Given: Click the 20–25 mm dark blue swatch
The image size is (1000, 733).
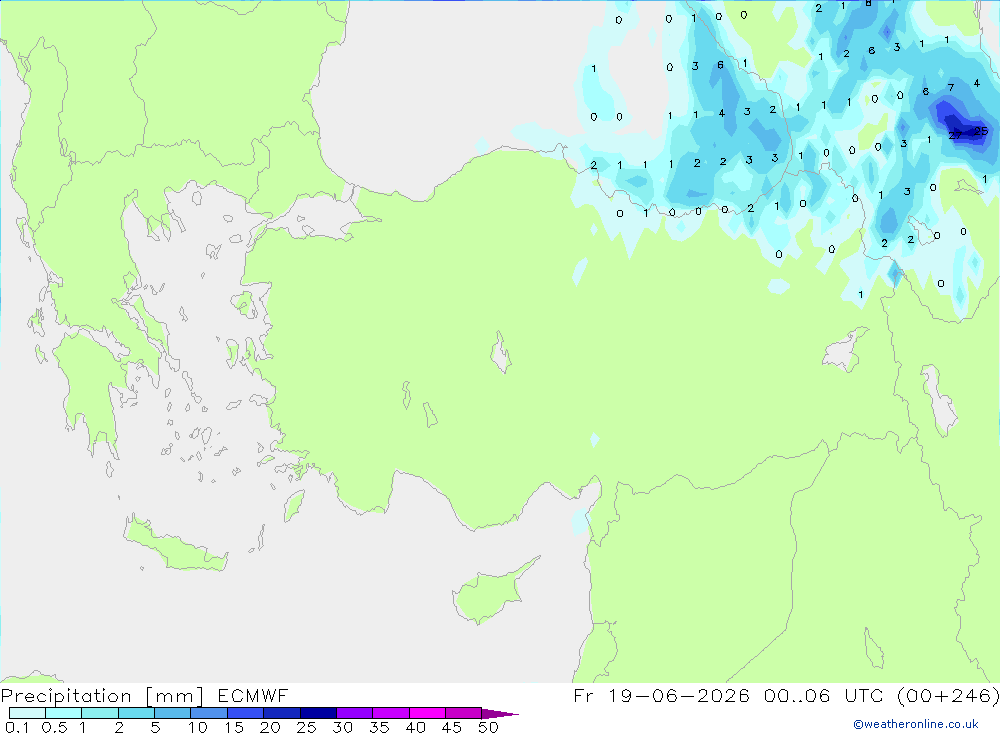Looking at the screenshot, I should [x=282, y=713].
